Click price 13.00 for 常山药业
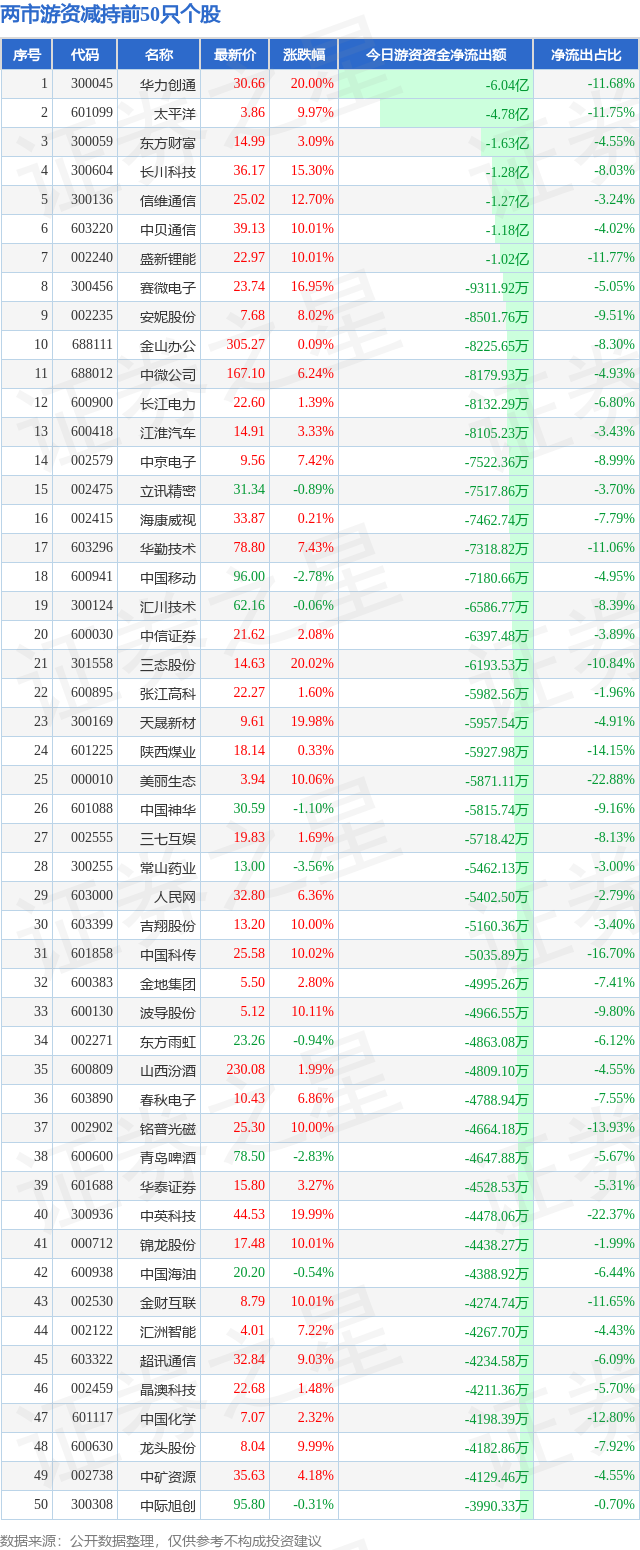 point(249,867)
